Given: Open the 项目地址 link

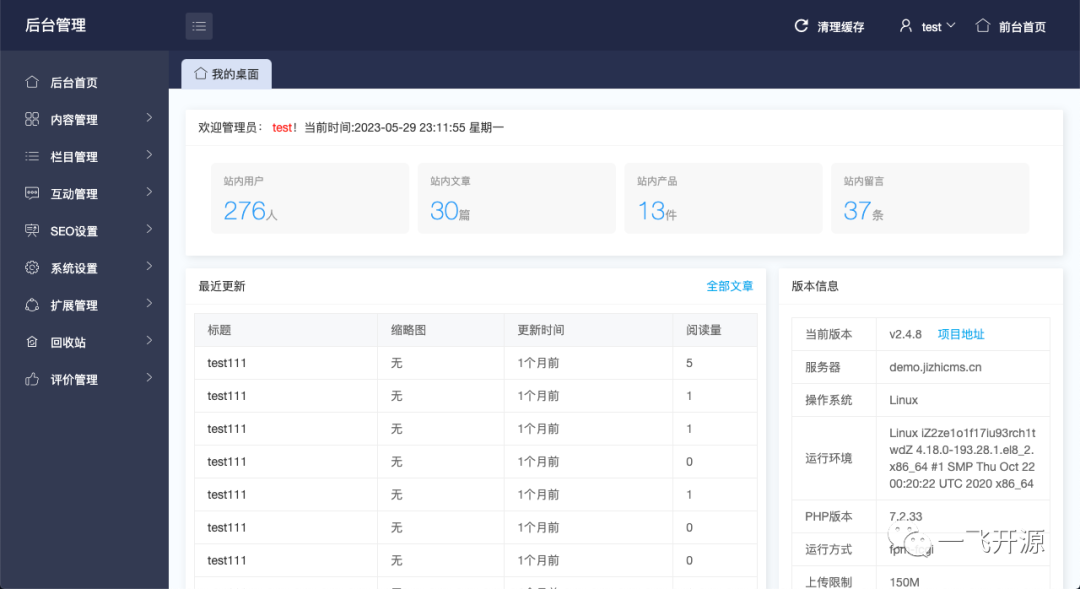Looking at the screenshot, I should click(961, 334).
